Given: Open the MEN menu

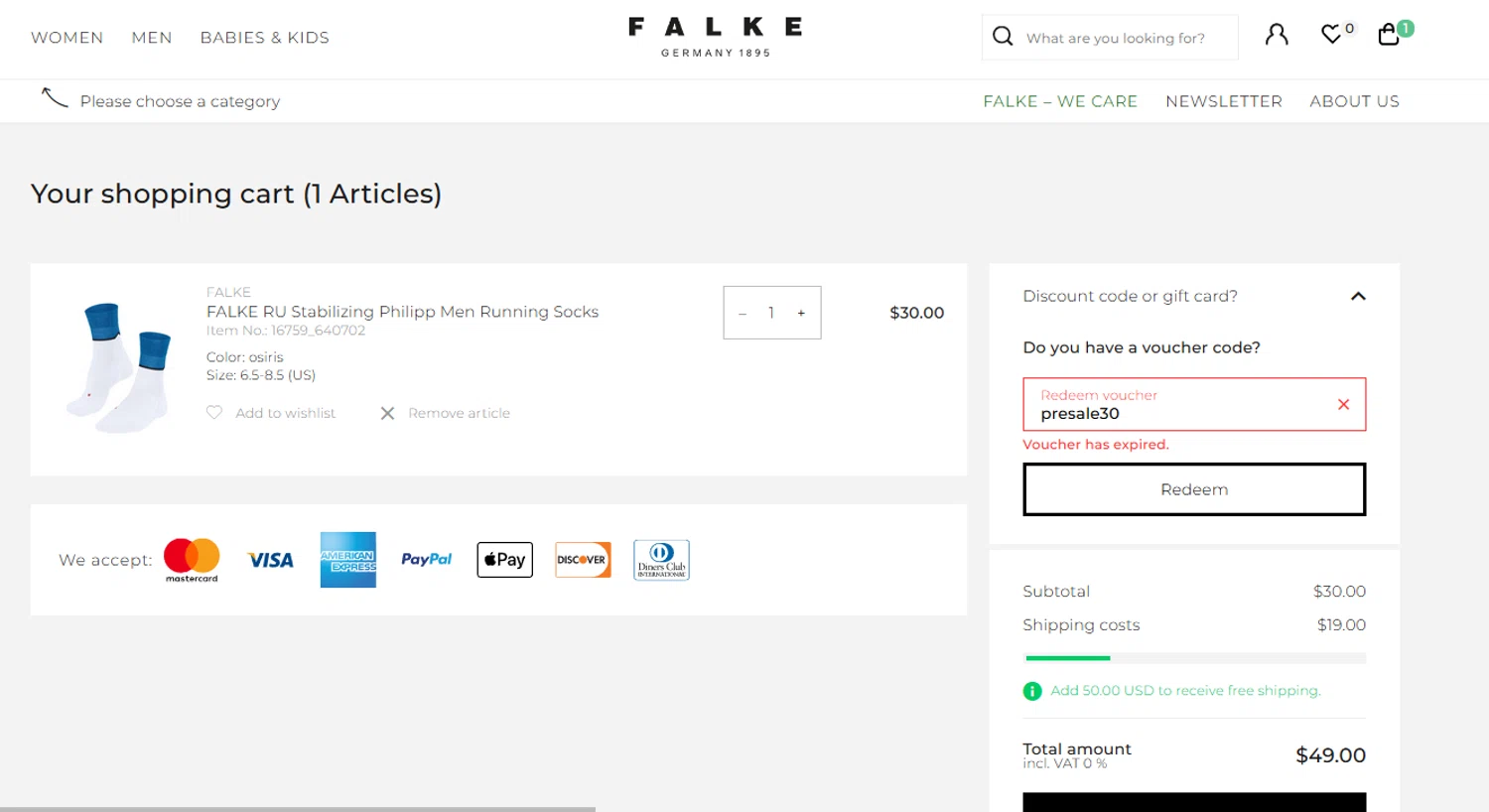Looking at the screenshot, I should pyautogui.click(x=152, y=38).
